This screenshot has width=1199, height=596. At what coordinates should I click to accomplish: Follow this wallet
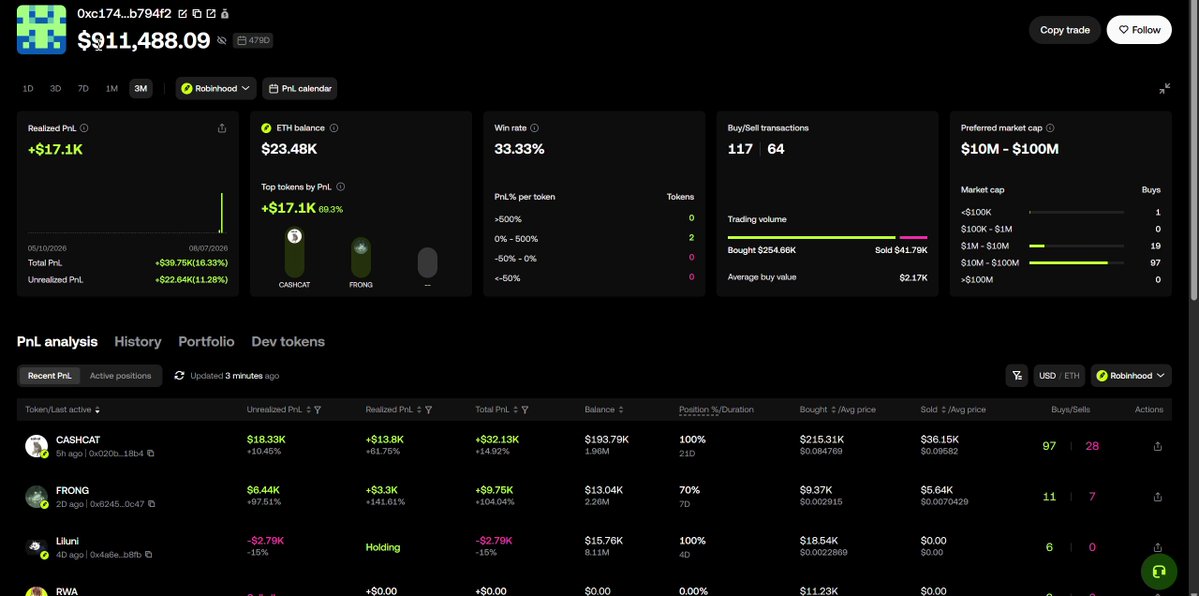(x=1139, y=30)
